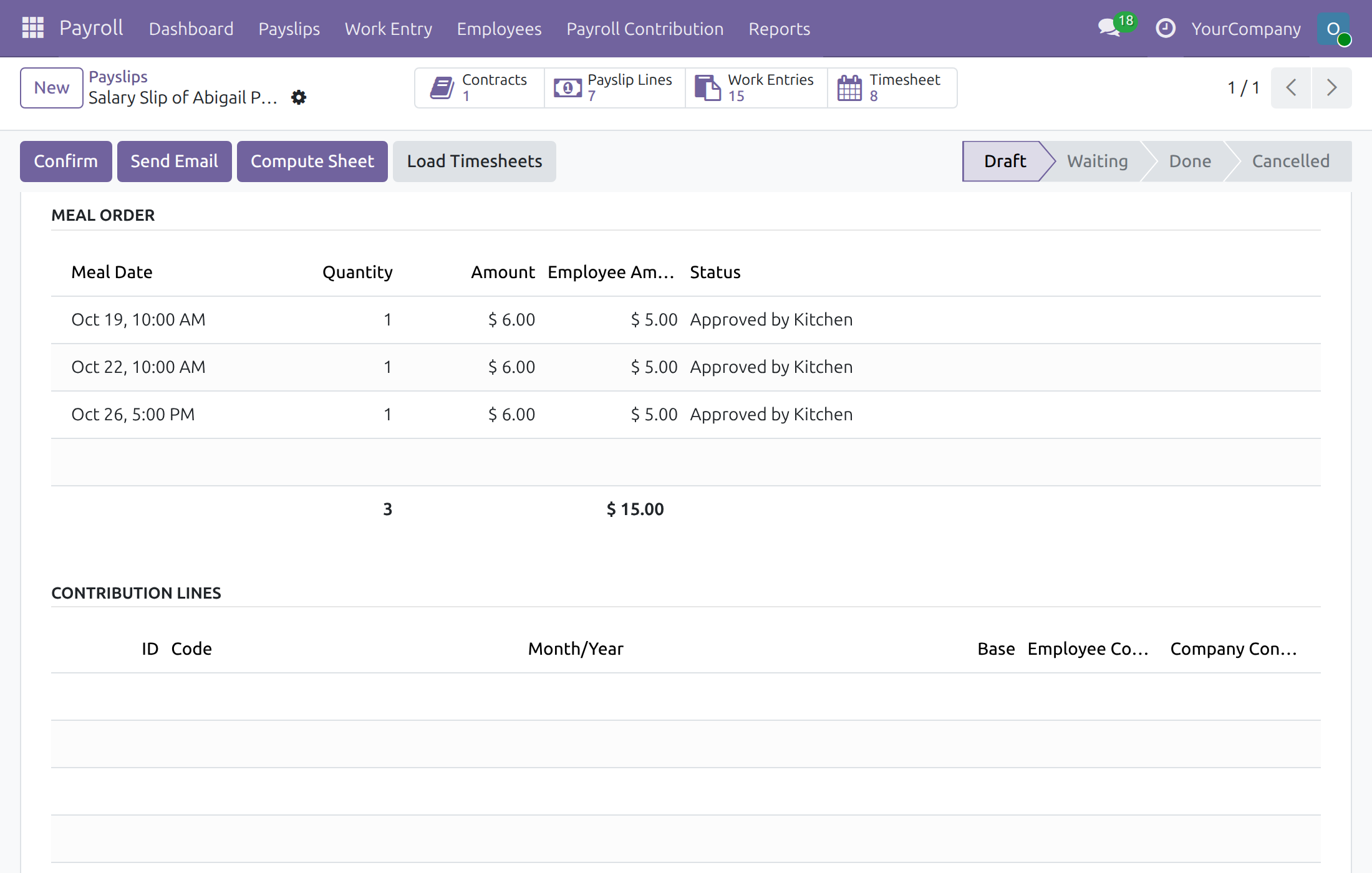Open Timesheet smart button

pyautogui.click(x=892, y=88)
